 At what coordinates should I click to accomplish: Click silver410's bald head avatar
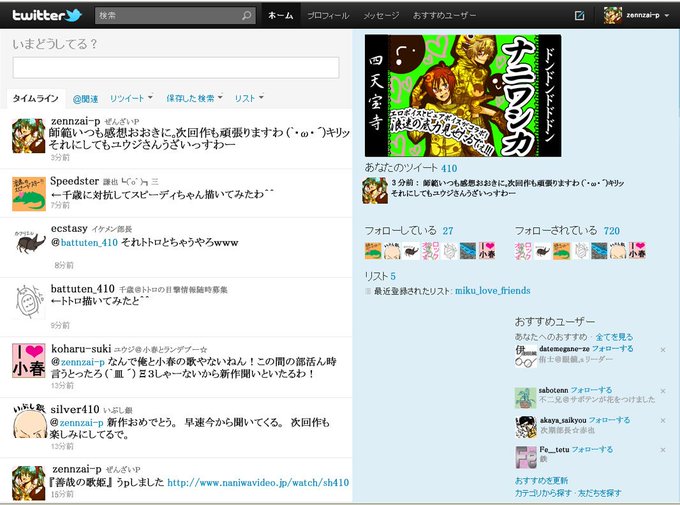click(x=29, y=421)
